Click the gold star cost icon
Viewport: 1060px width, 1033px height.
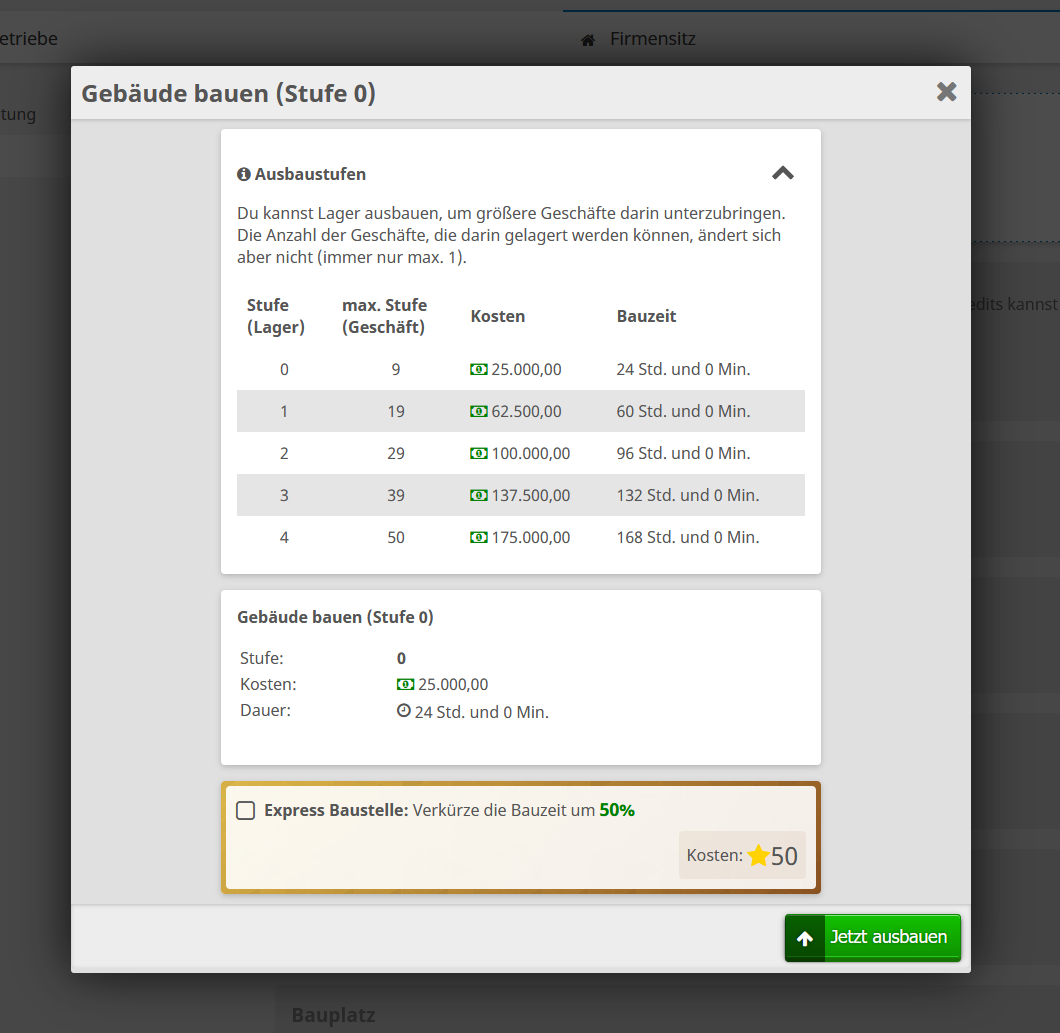coord(758,856)
